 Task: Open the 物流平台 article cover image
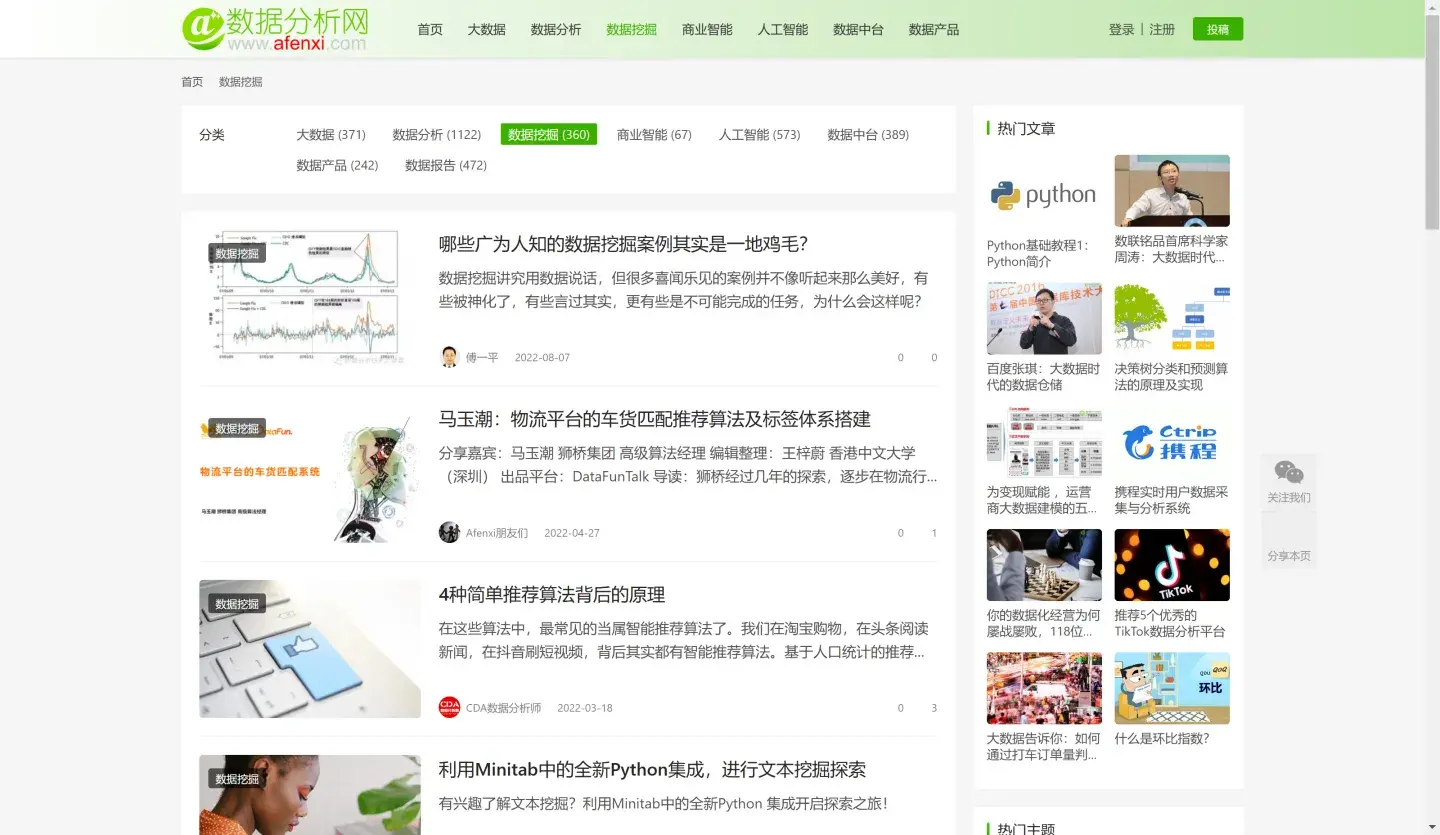click(310, 474)
